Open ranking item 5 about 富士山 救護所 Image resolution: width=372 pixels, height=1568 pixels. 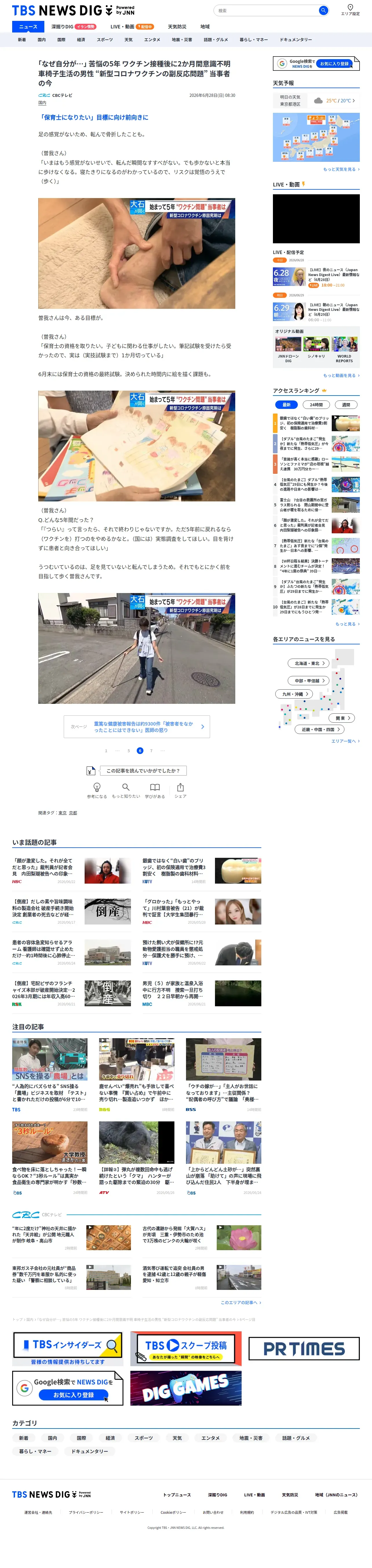(316, 505)
